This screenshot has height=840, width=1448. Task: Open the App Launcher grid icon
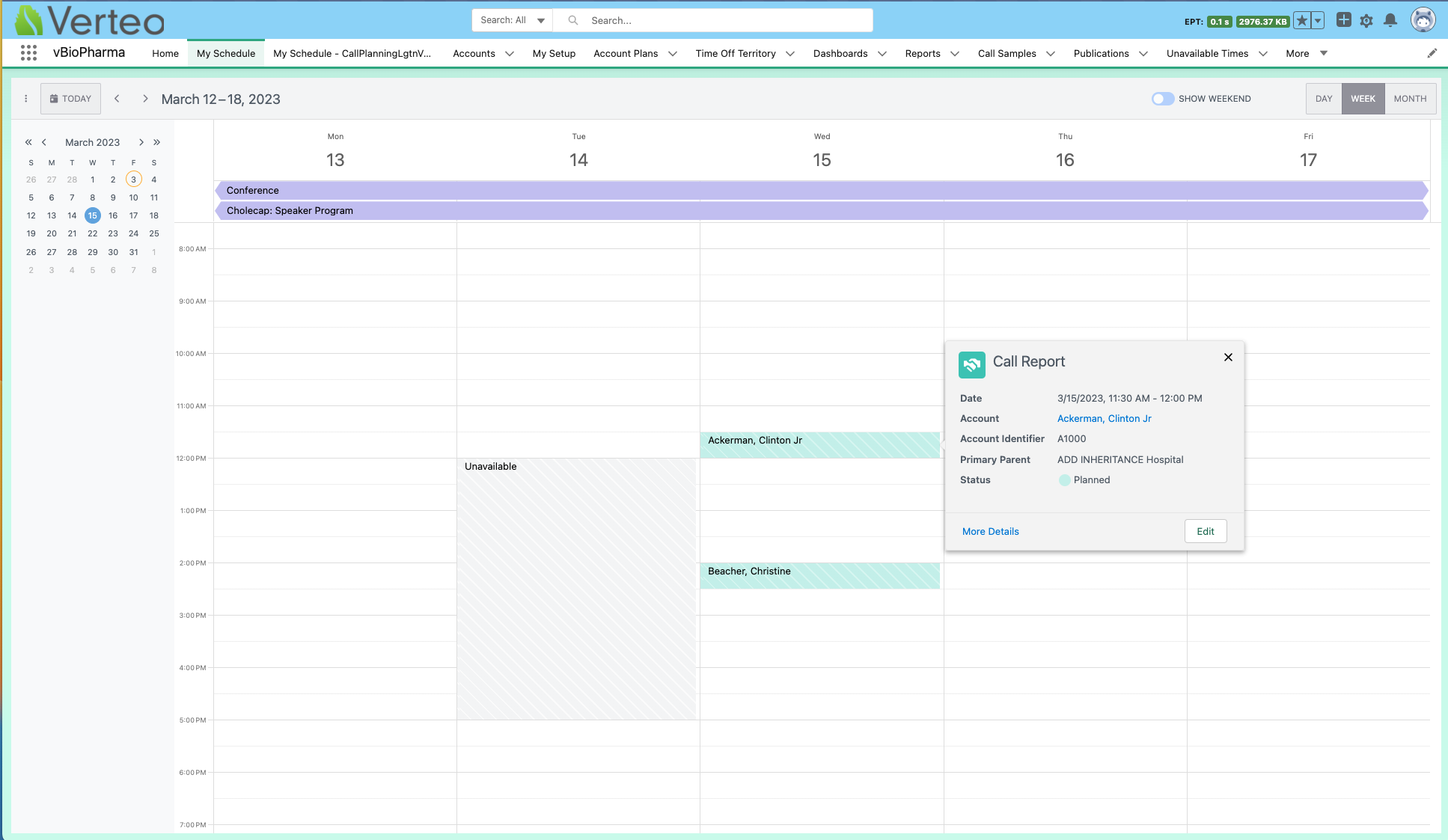pyautogui.click(x=28, y=53)
